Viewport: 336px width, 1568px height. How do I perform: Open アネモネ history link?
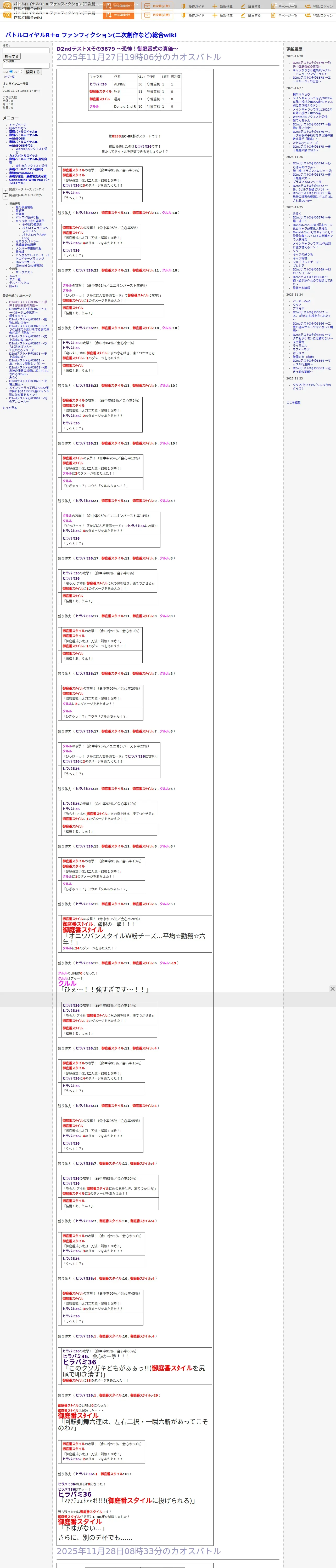pyautogui.click(x=298, y=309)
